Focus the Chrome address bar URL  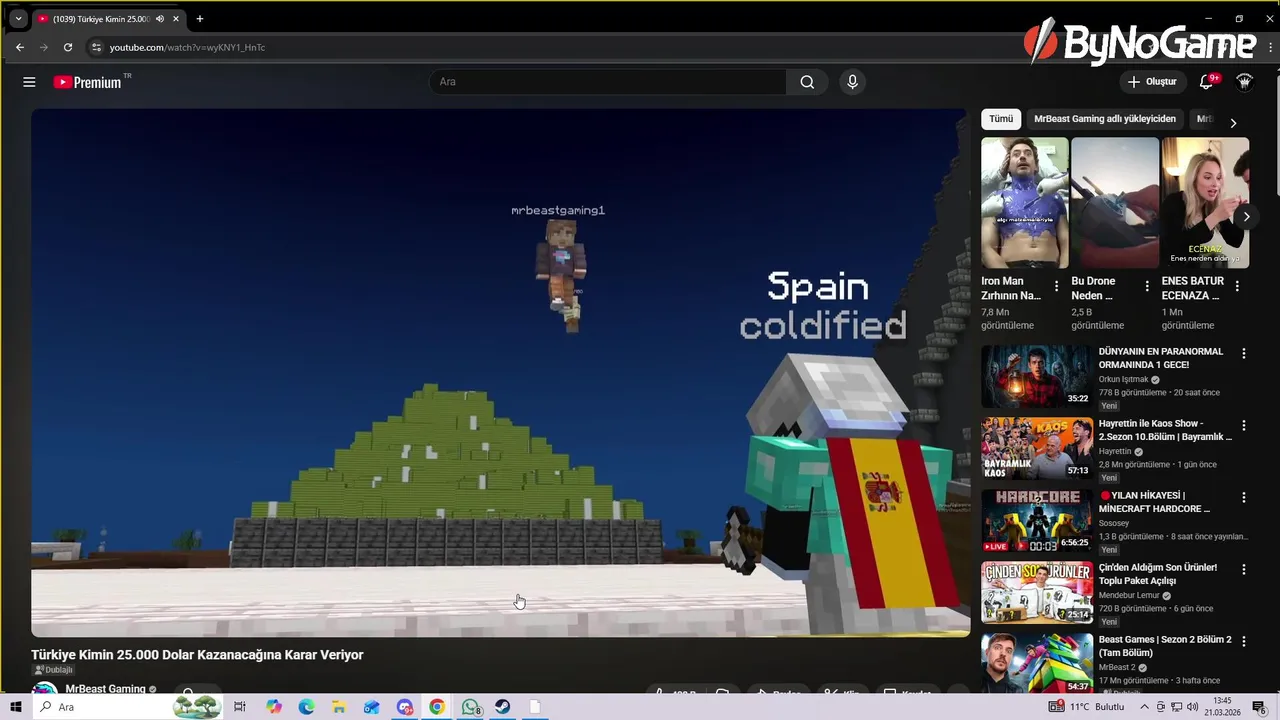pyautogui.click(x=187, y=47)
